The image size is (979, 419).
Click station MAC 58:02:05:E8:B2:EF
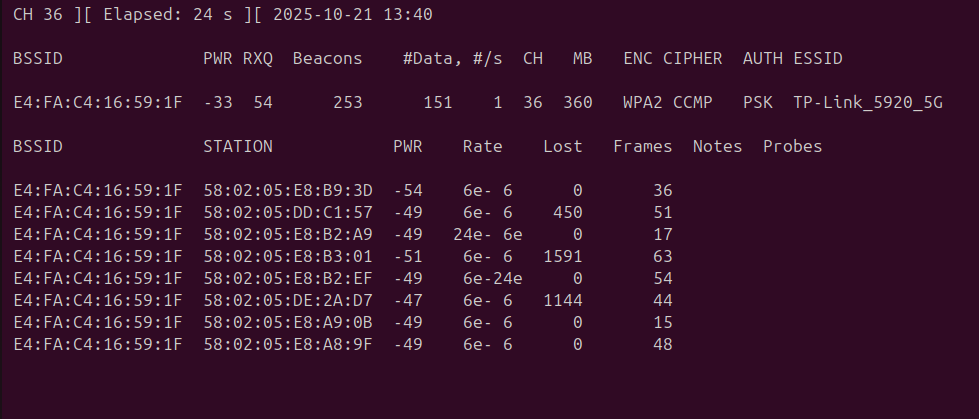288,279
